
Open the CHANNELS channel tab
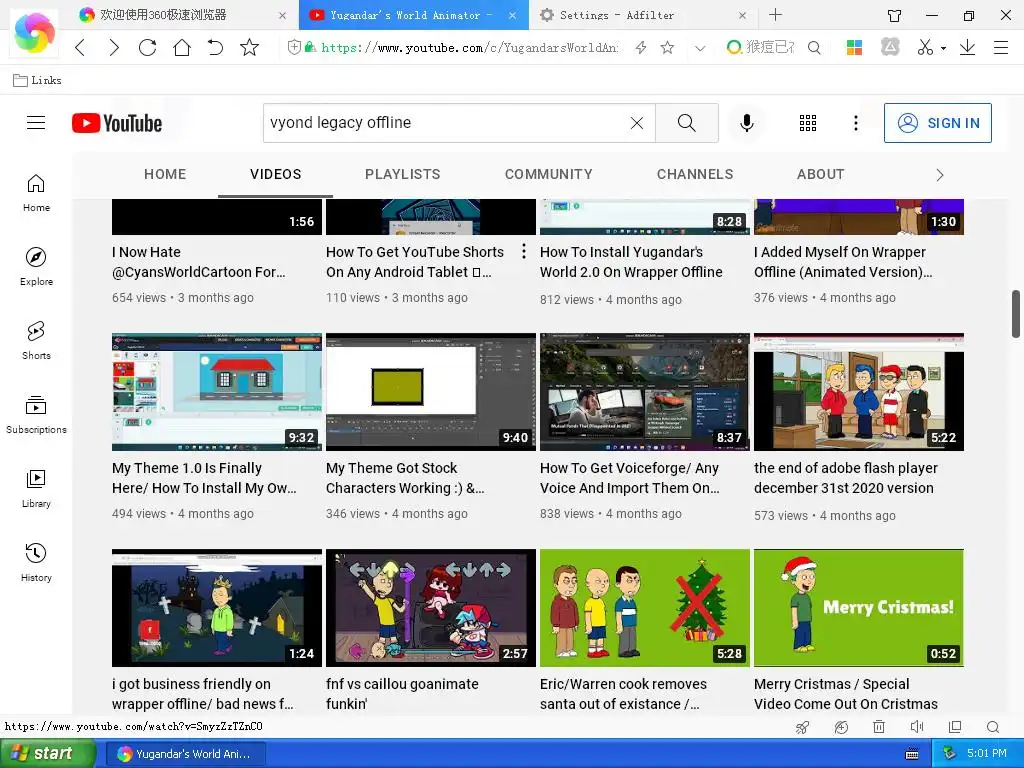tap(695, 174)
